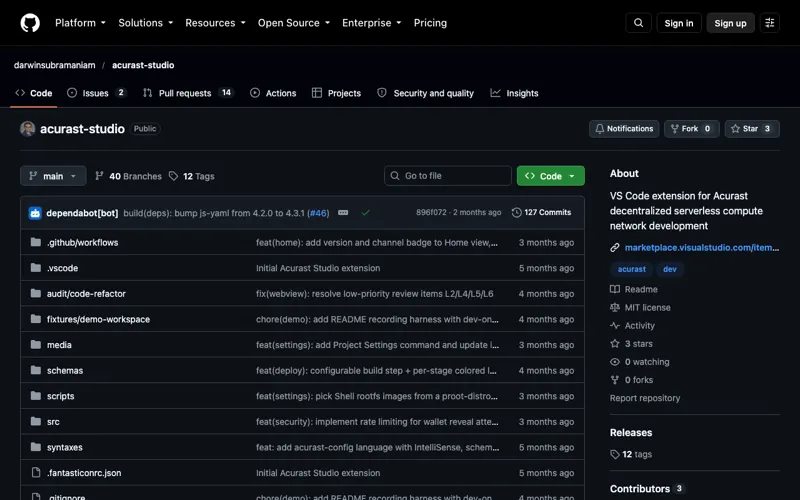
Task: Open the Resources dropdown menu
Action: pyautogui.click(x=215, y=23)
